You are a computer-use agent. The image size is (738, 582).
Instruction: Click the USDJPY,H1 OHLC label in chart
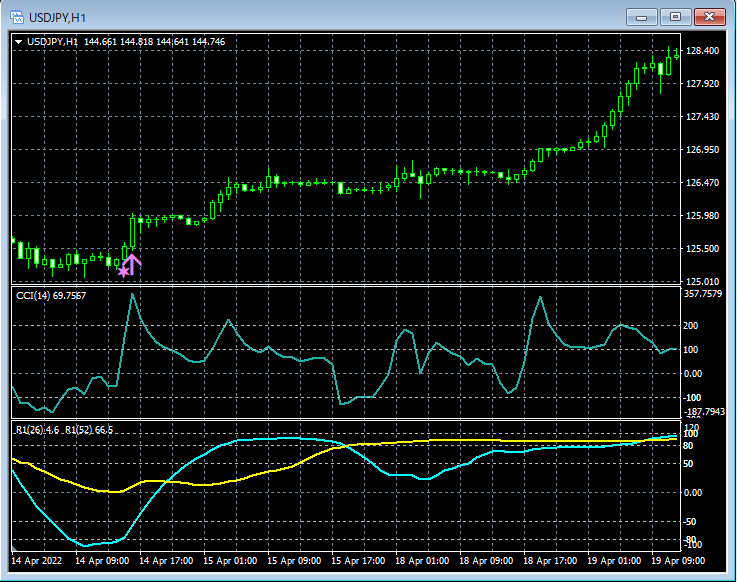(x=125, y=42)
